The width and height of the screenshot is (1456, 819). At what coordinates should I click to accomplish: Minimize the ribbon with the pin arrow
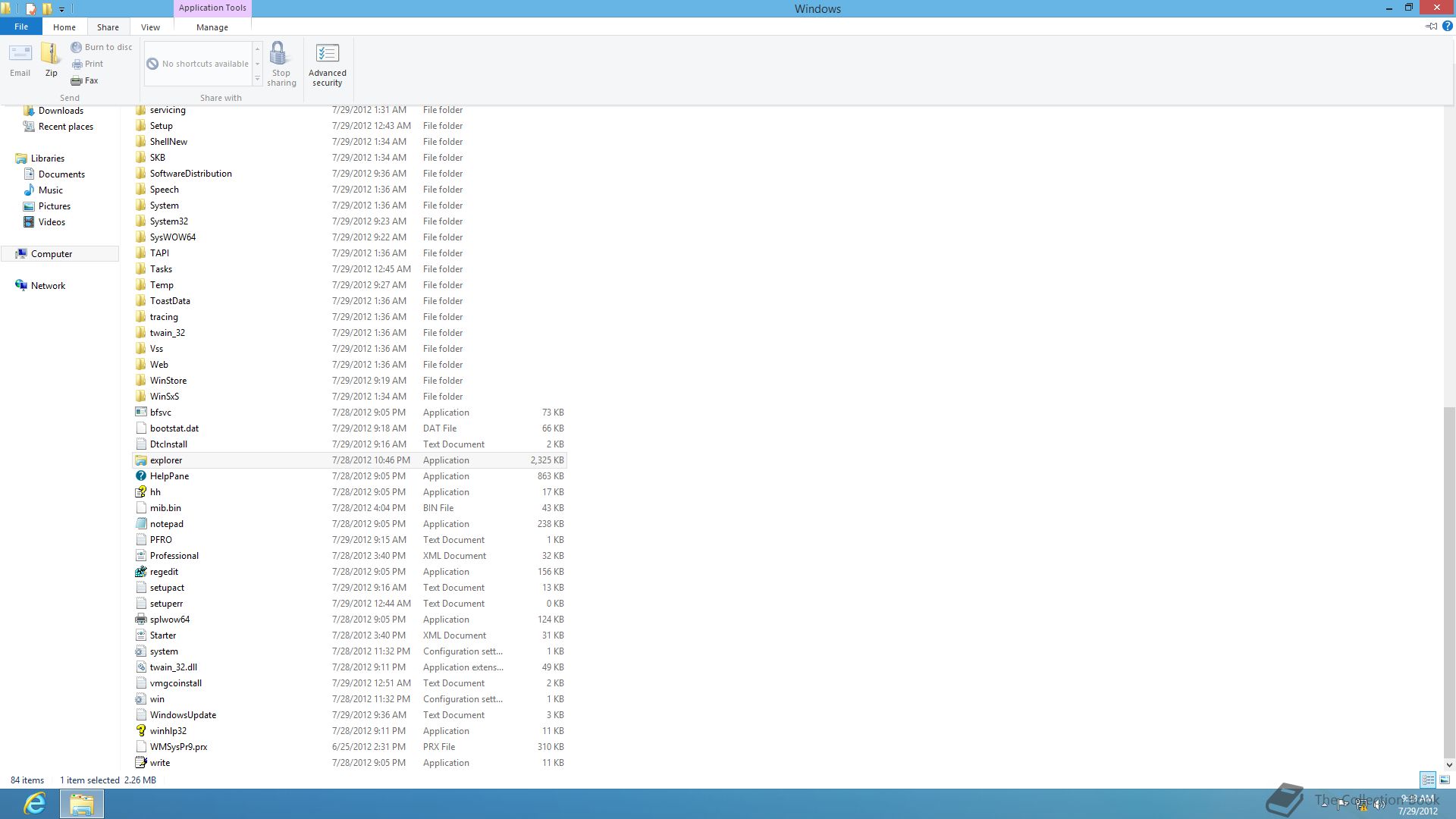[1431, 26]
